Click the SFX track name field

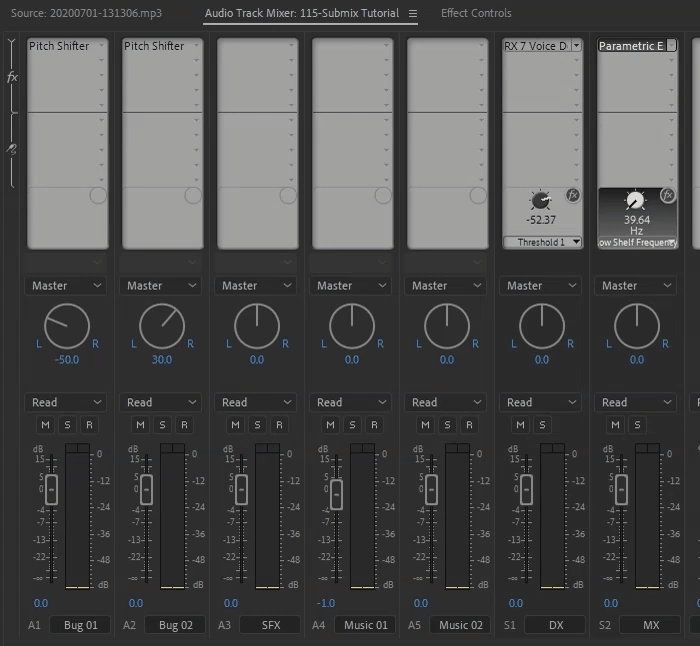271,625
